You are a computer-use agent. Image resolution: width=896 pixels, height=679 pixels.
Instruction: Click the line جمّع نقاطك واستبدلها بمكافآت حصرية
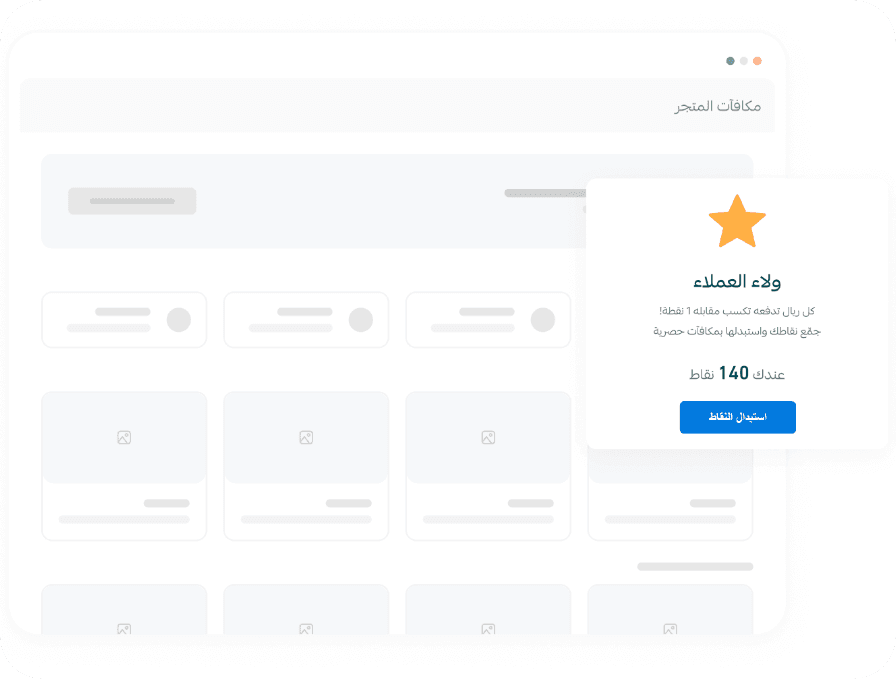pyautogui.click(x=737, y=331)
